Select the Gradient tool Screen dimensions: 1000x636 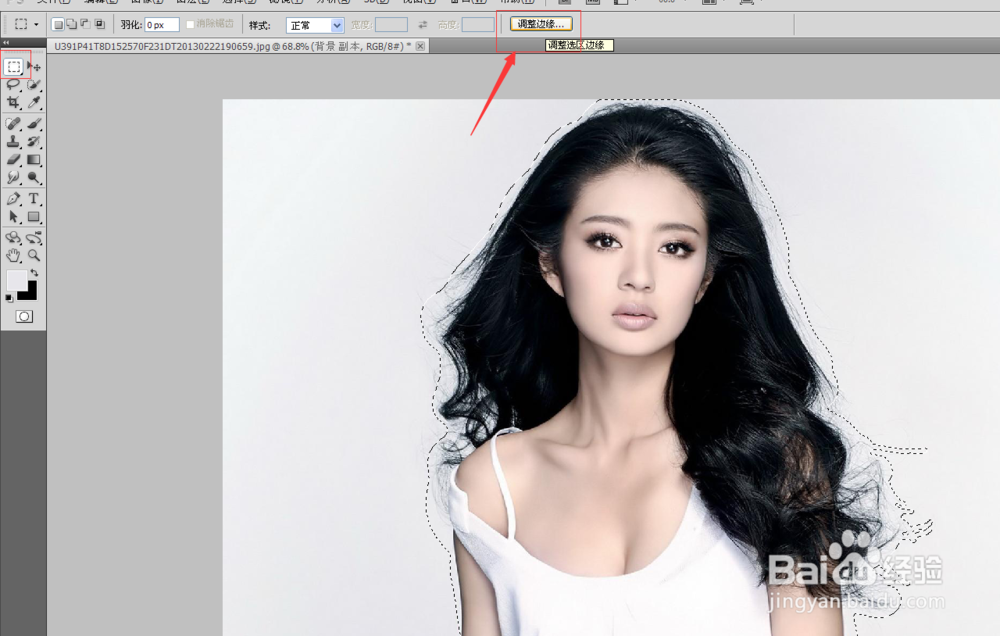pyautogui.click(x=34, y=159)
